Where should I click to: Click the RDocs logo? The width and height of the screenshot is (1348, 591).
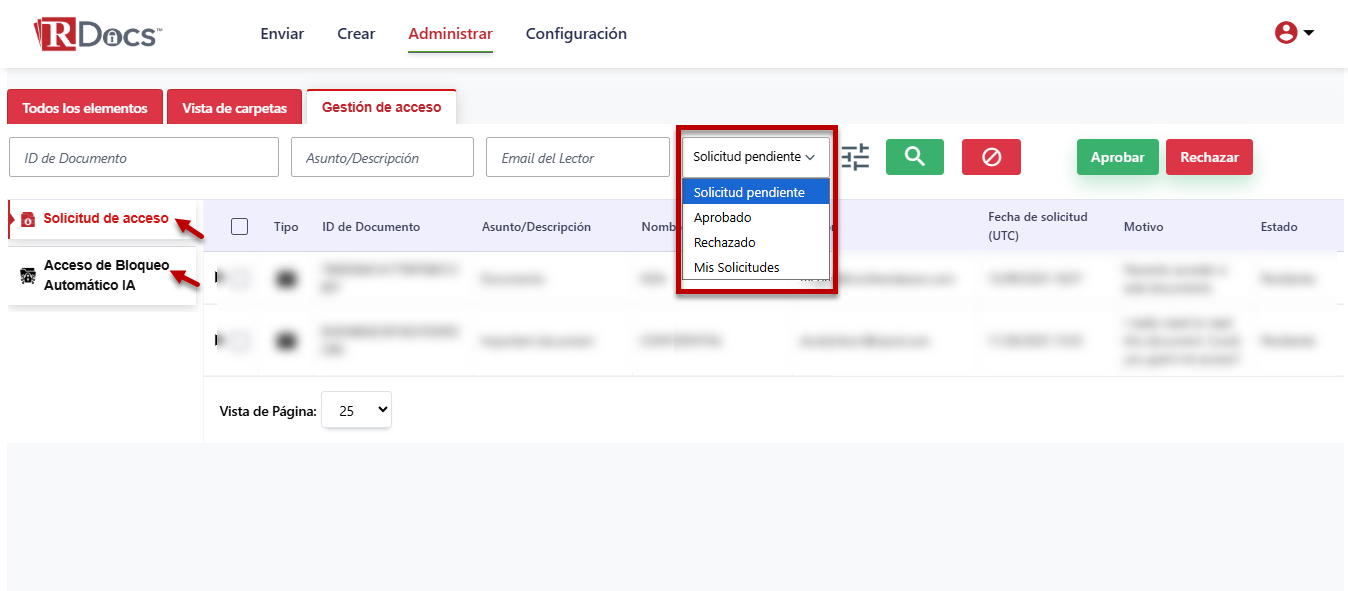tap(97, 34)
